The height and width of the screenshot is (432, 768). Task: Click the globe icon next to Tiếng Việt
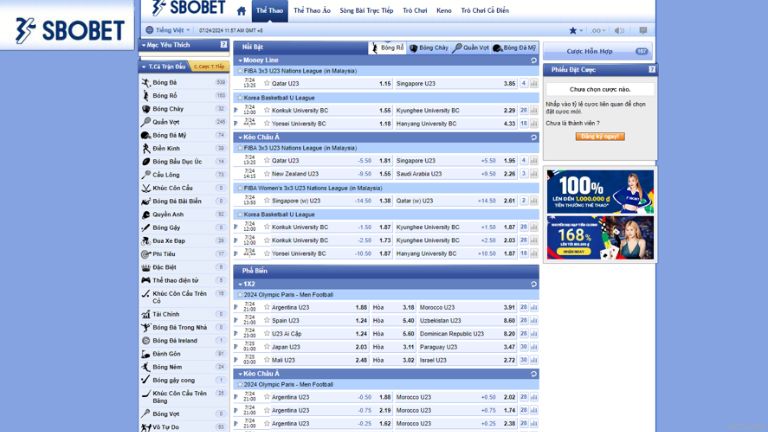click(149, 30)
